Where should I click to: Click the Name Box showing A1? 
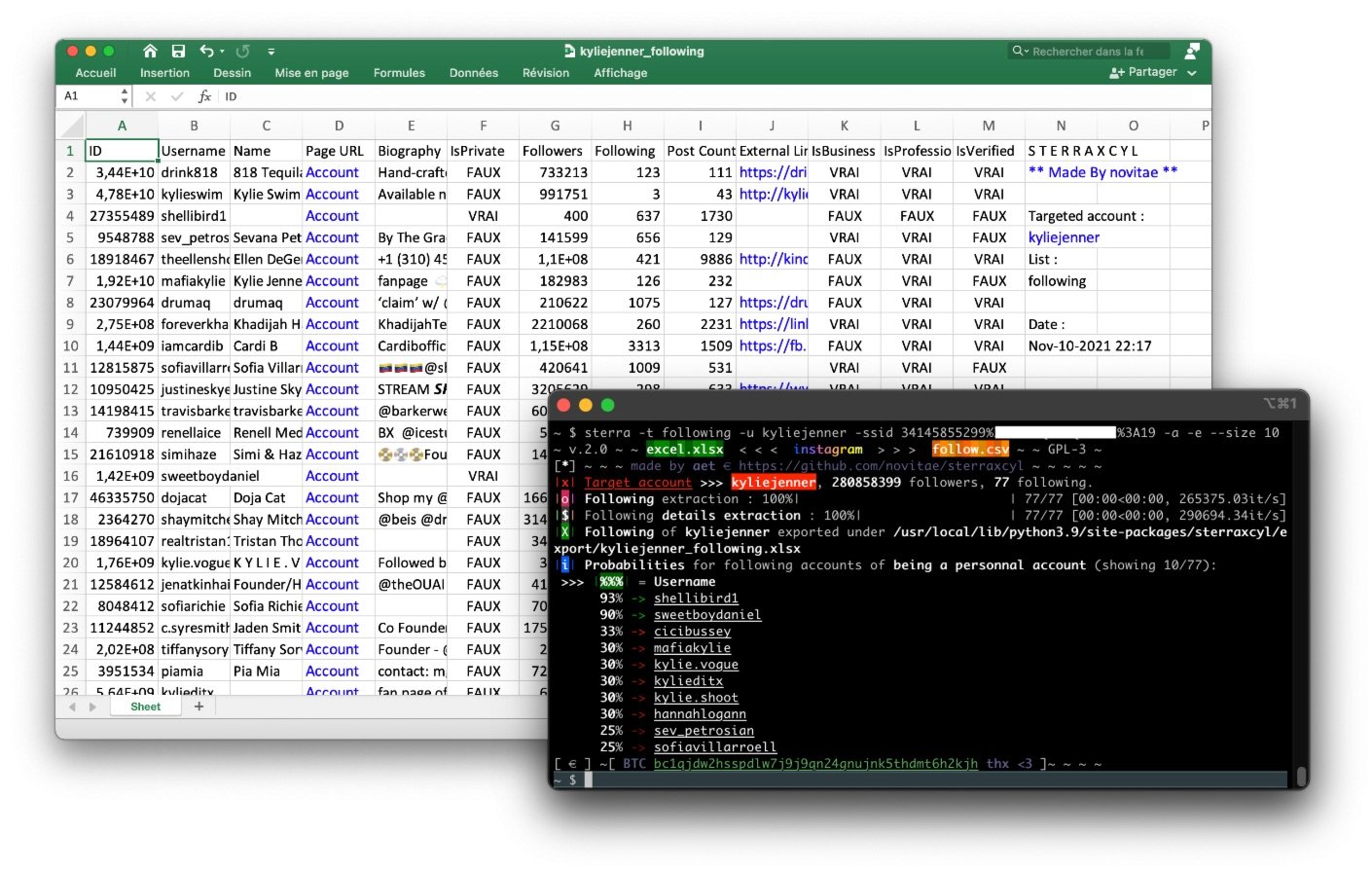[88, 96]
